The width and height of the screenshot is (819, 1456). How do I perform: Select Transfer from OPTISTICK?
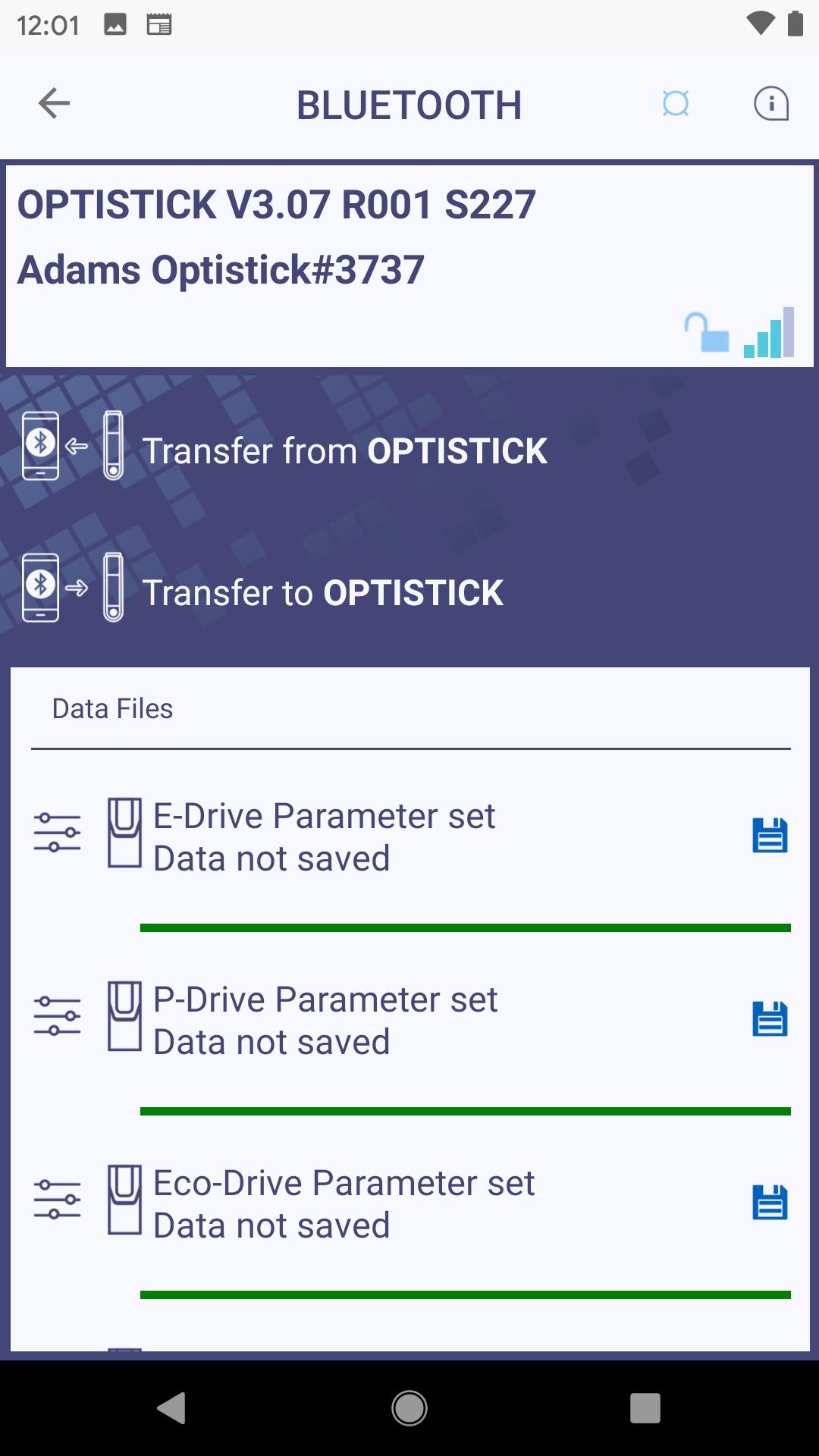(x=344, y=451)
